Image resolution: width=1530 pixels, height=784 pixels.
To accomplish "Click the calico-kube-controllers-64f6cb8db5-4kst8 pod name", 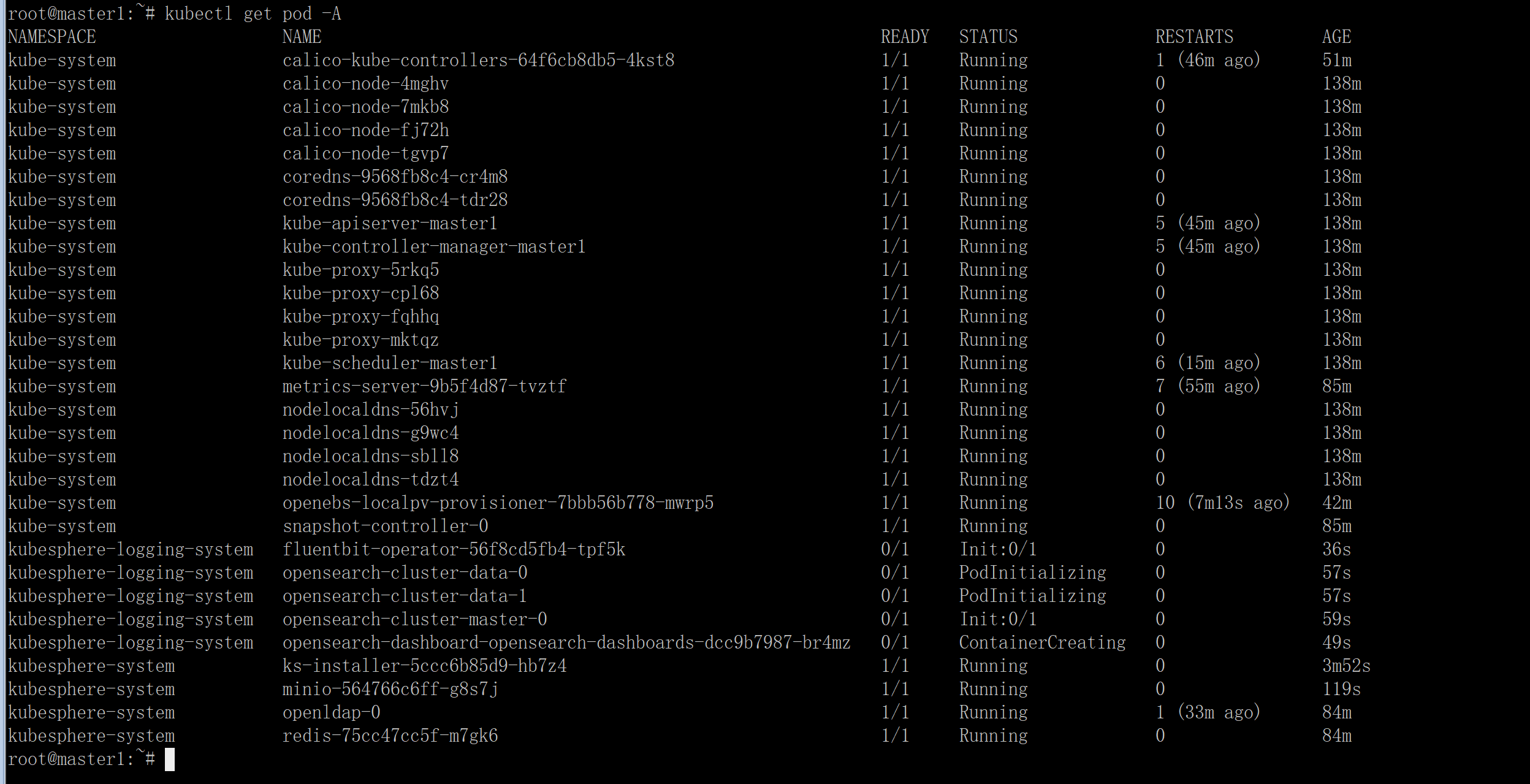I will pos(478,60).
